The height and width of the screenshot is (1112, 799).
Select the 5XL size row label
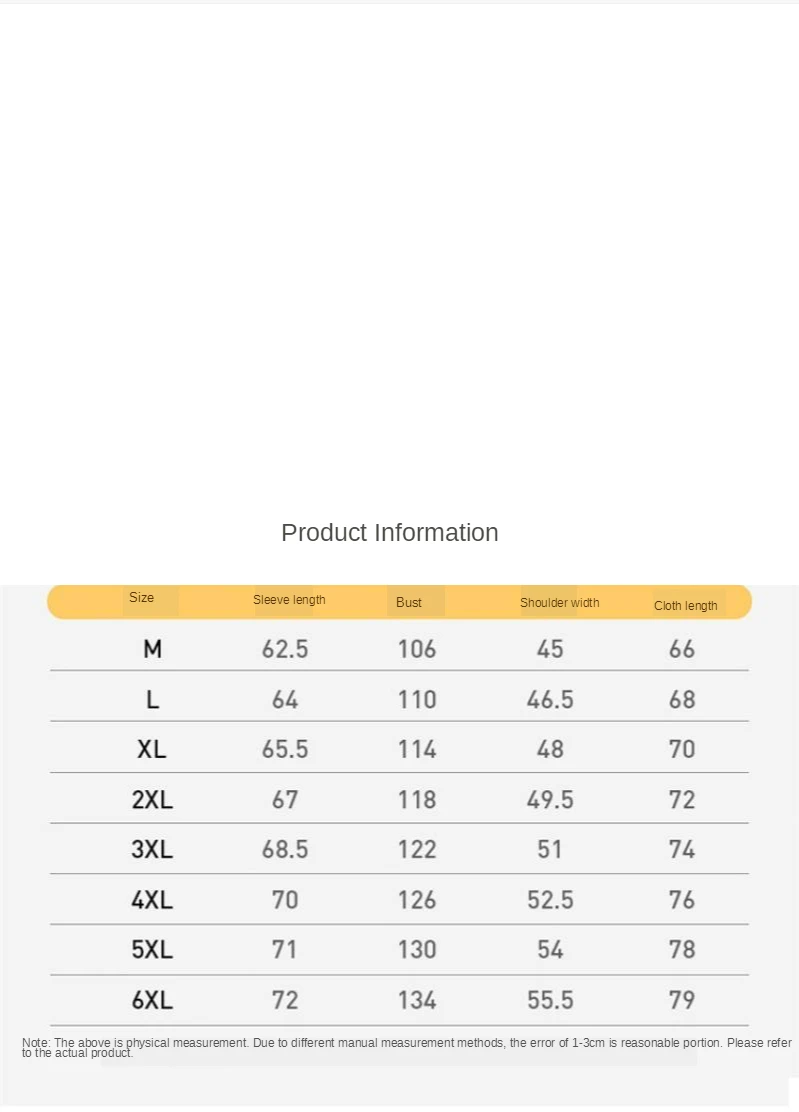152,950
